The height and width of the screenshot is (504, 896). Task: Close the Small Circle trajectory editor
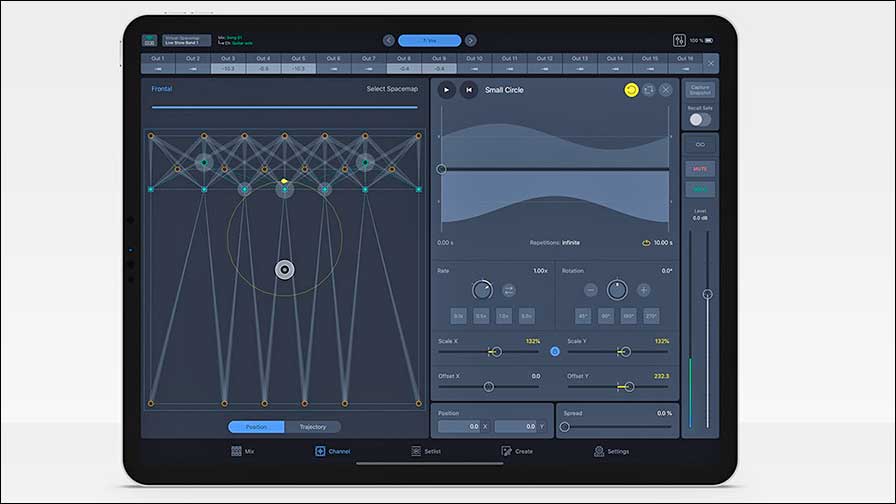point(666,90)
